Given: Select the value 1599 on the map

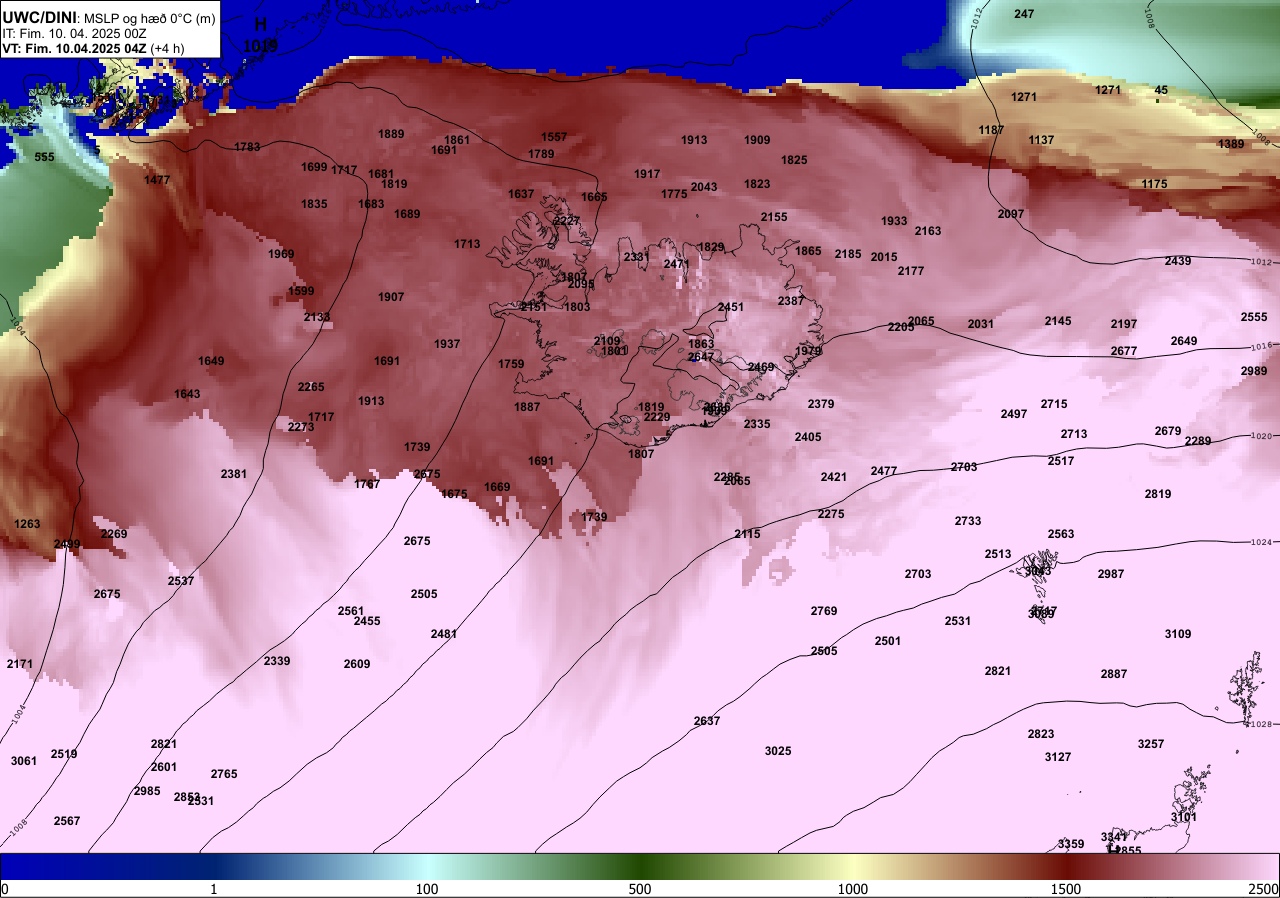Looking at the screenshot, I should (301, 291).
